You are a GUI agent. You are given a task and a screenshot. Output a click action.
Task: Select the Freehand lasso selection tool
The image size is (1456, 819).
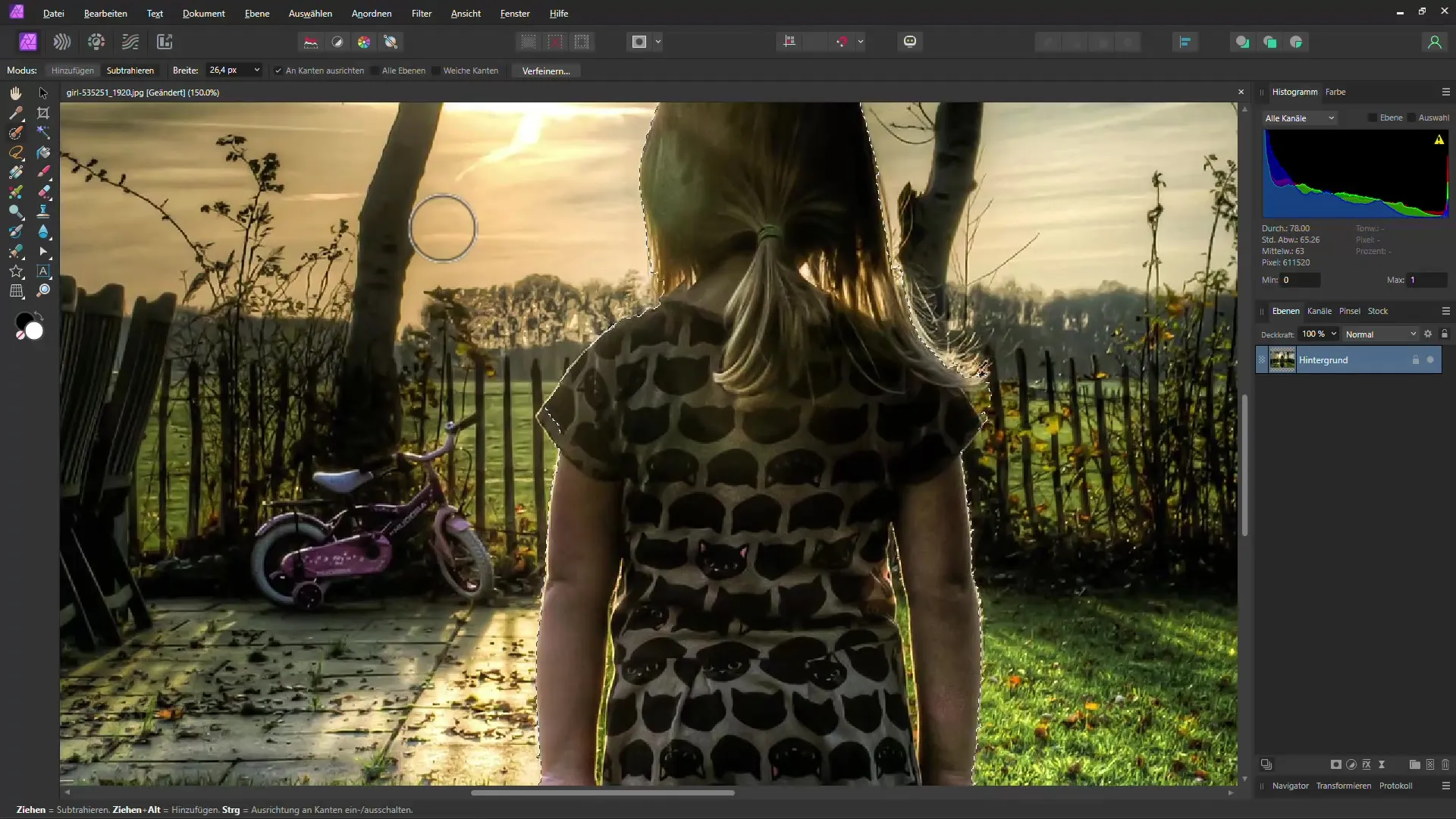click(x=15, y=152)
